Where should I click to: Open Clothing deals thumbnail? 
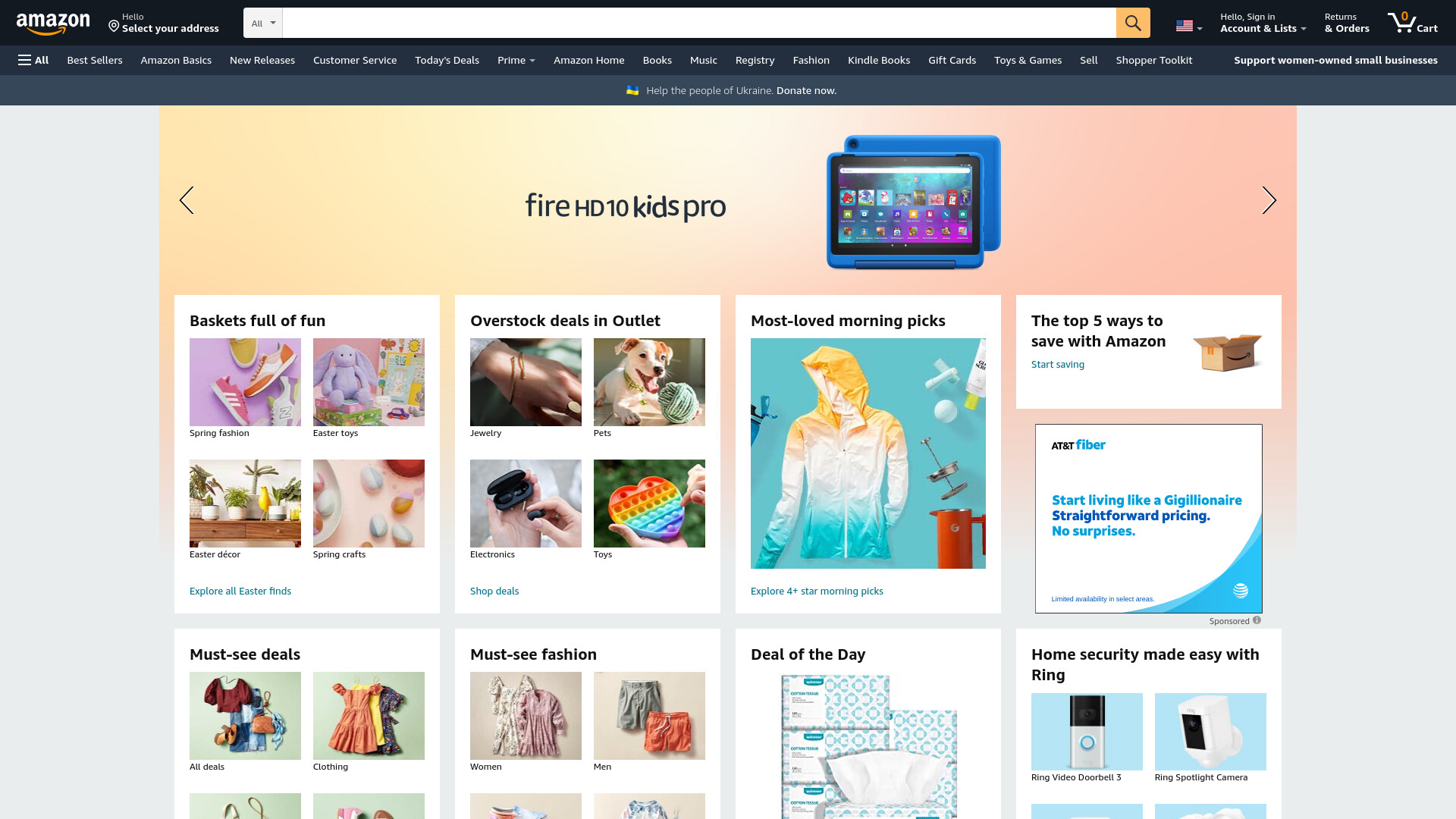pos(369,716)
